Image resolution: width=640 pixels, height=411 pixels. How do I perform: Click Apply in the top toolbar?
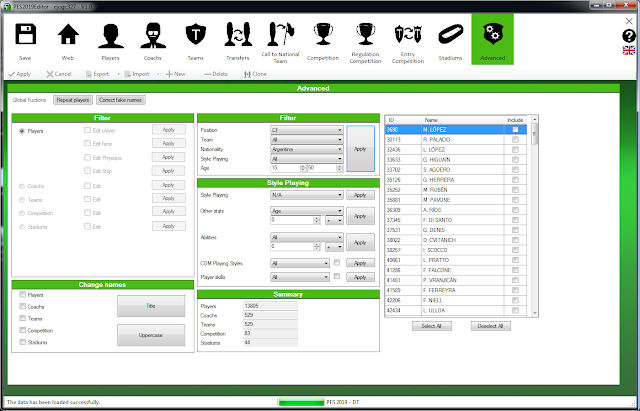(20, 74)
